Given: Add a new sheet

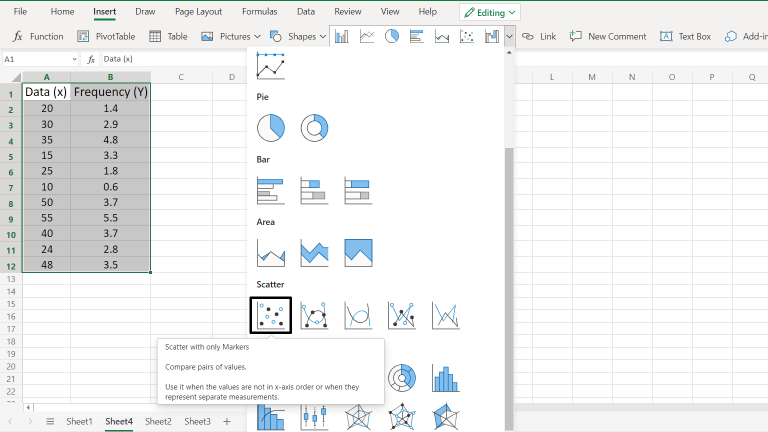Looking at the screenshot, I should (x=227, y=421).
